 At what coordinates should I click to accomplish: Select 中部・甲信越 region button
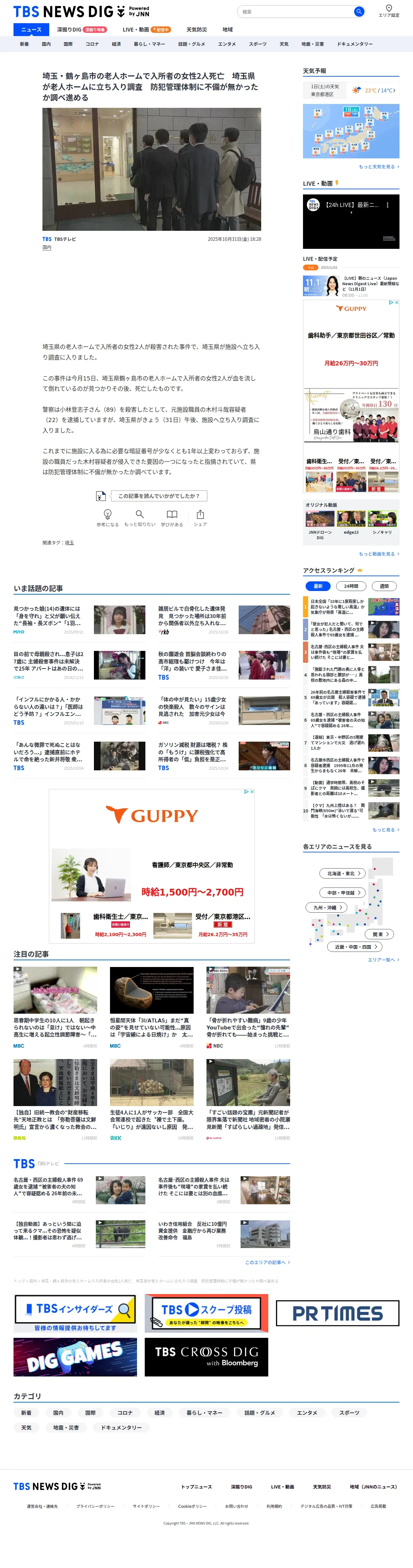click(x=343, y=893)
